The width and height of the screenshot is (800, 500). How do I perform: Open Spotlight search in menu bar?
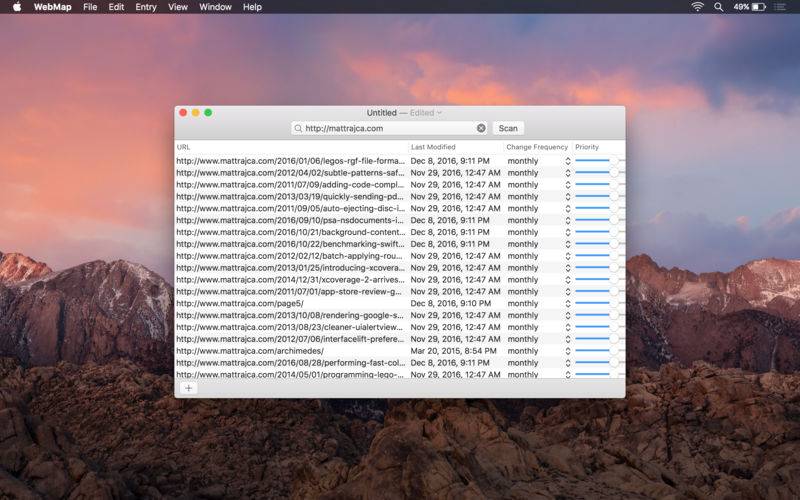(718, 7)
